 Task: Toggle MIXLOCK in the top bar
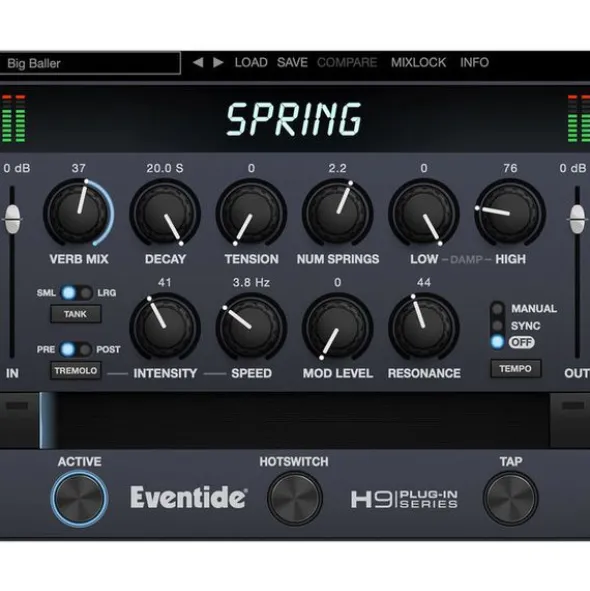pyautogui.click(x=418, y=62)
